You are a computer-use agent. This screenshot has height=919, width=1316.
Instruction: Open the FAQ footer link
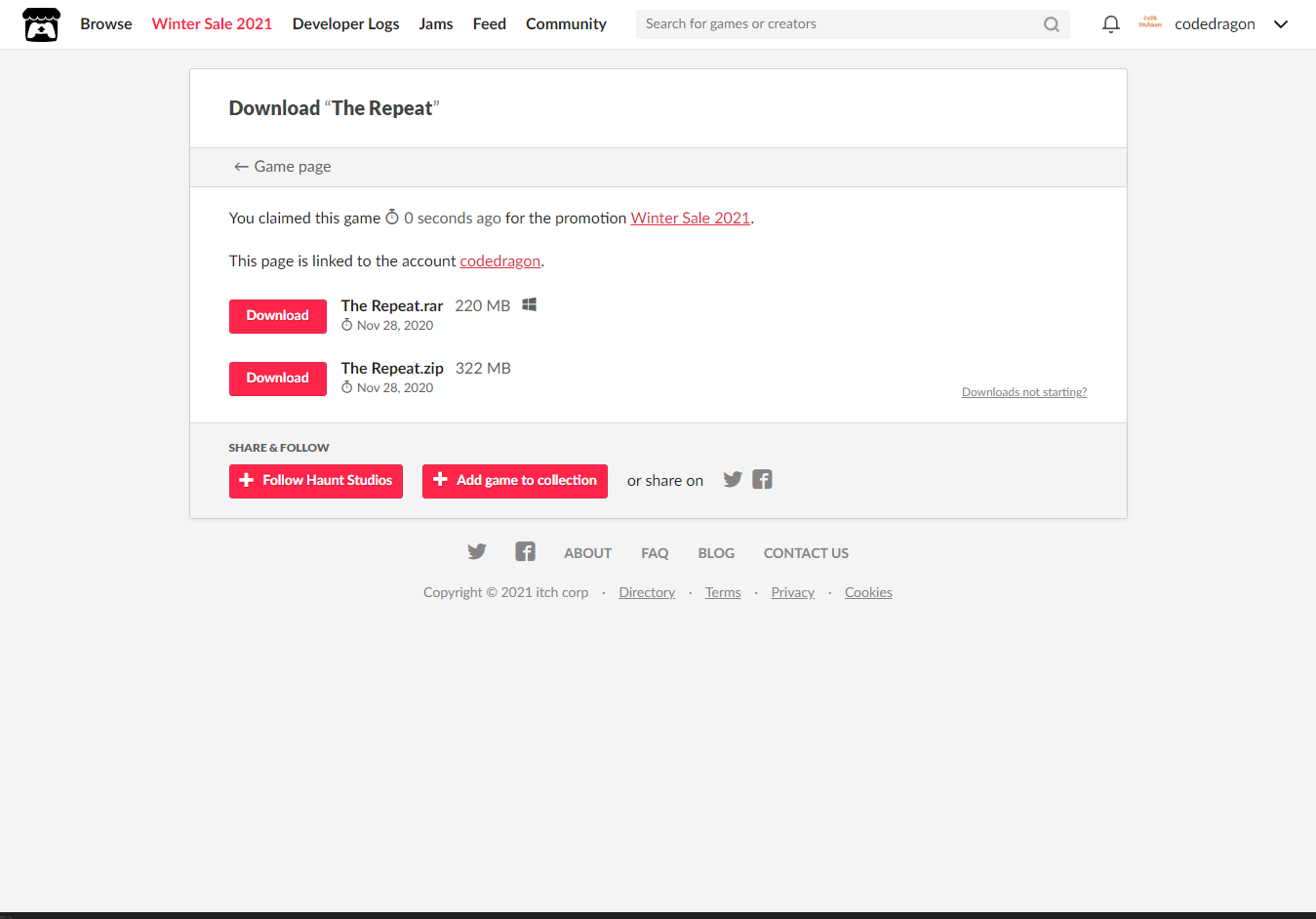click(655, 553)
